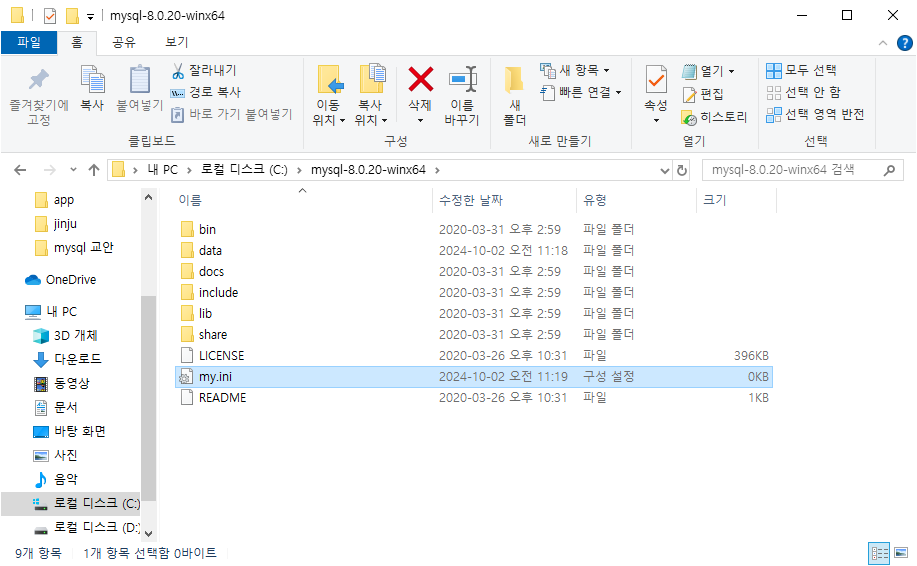Switch to large icons view in status bar
Screen dimensions: 917x566
901,553
